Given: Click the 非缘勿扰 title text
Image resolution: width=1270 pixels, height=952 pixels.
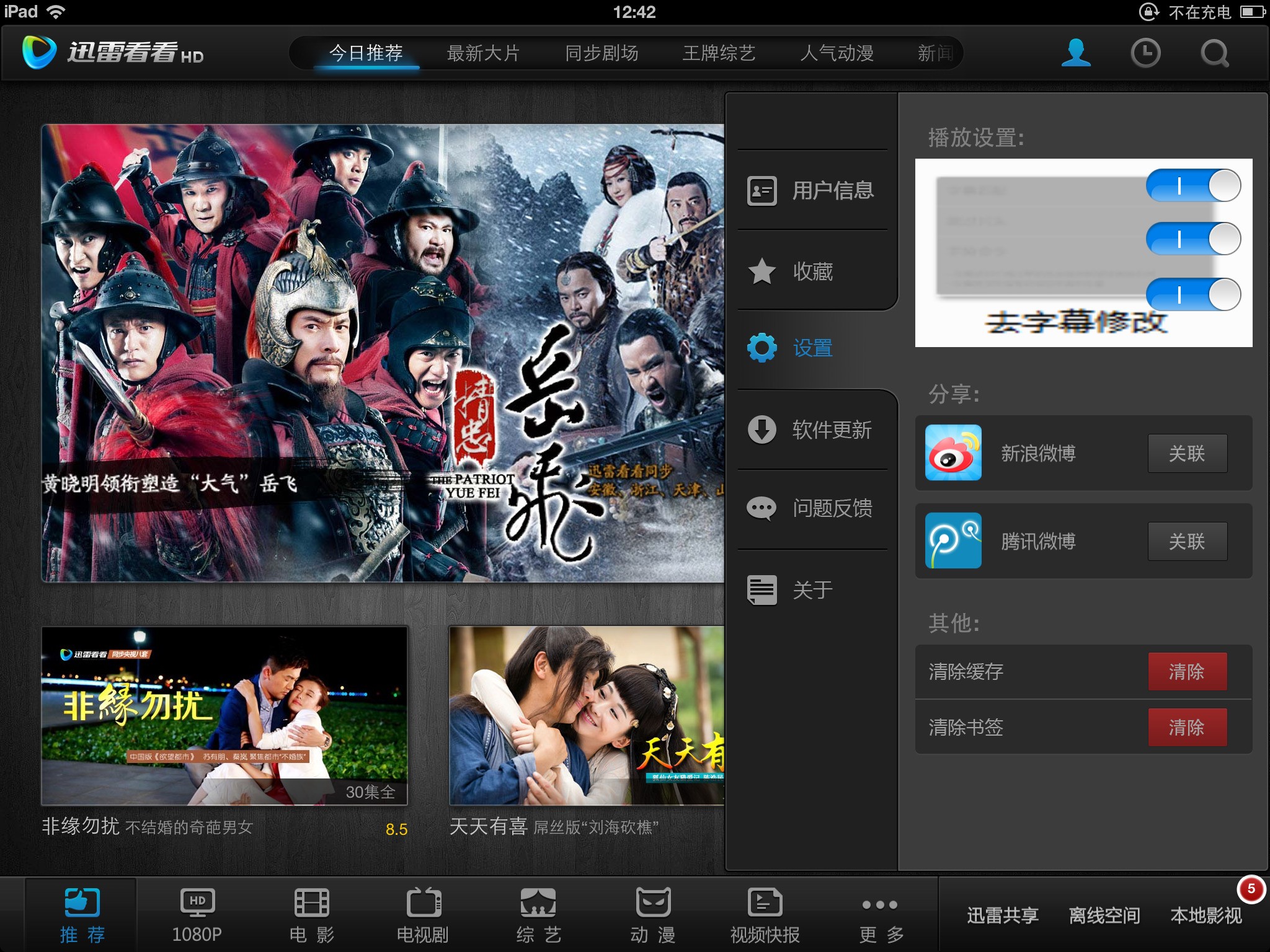Looking at the screenshot, I should tap(81, 826).
